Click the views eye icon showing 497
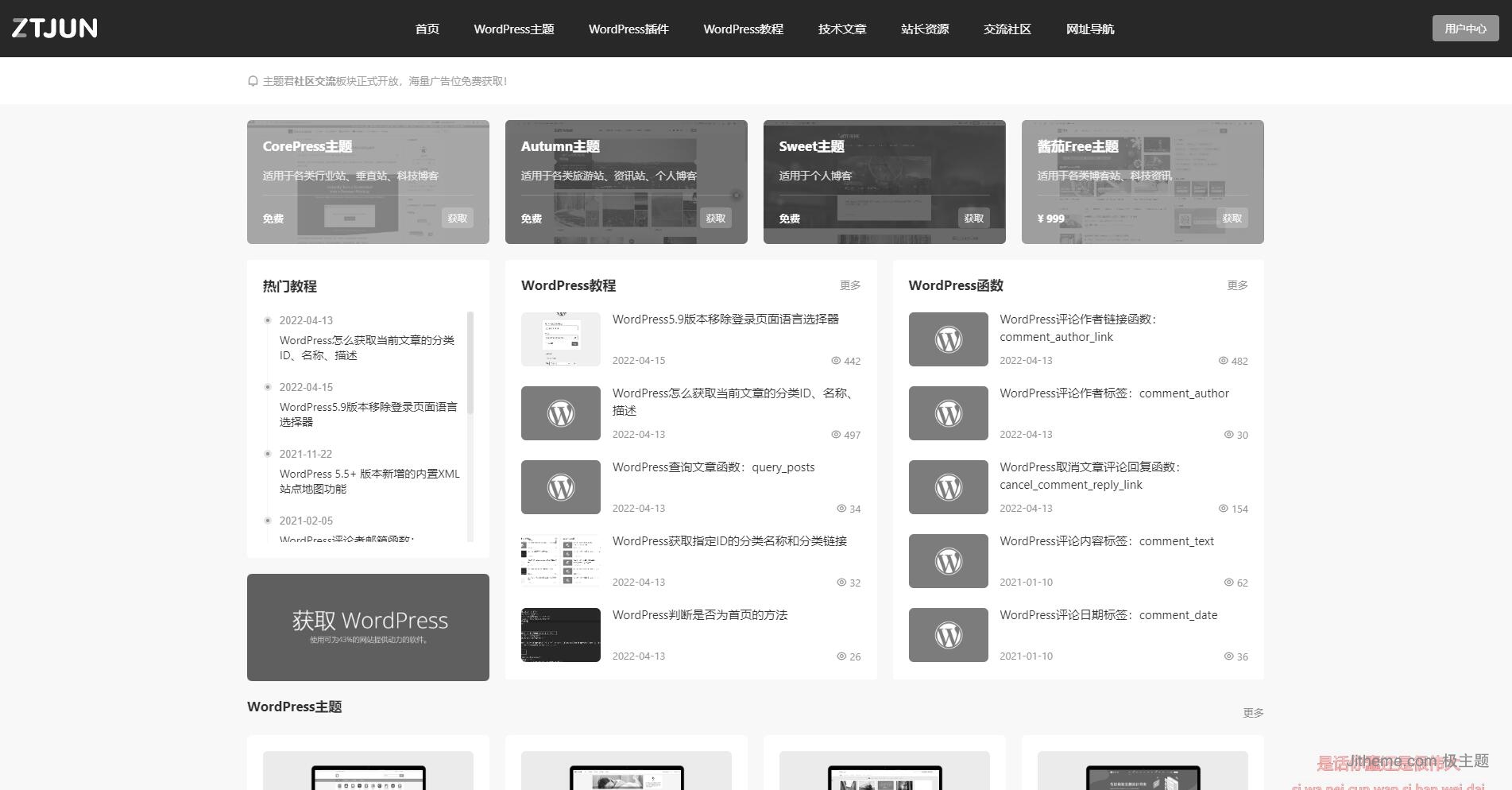 [x=836, y=435]
